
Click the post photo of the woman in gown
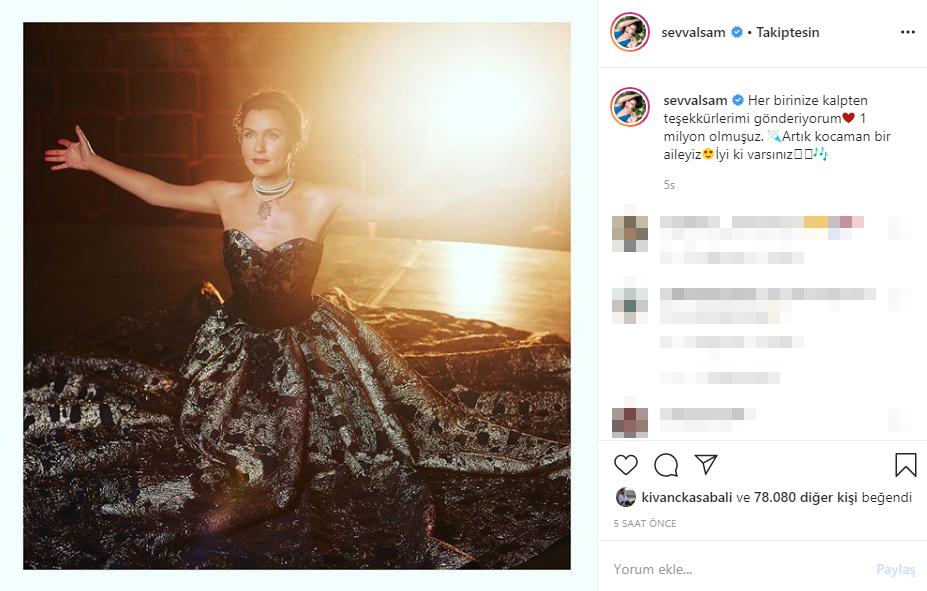click(297, 296)
